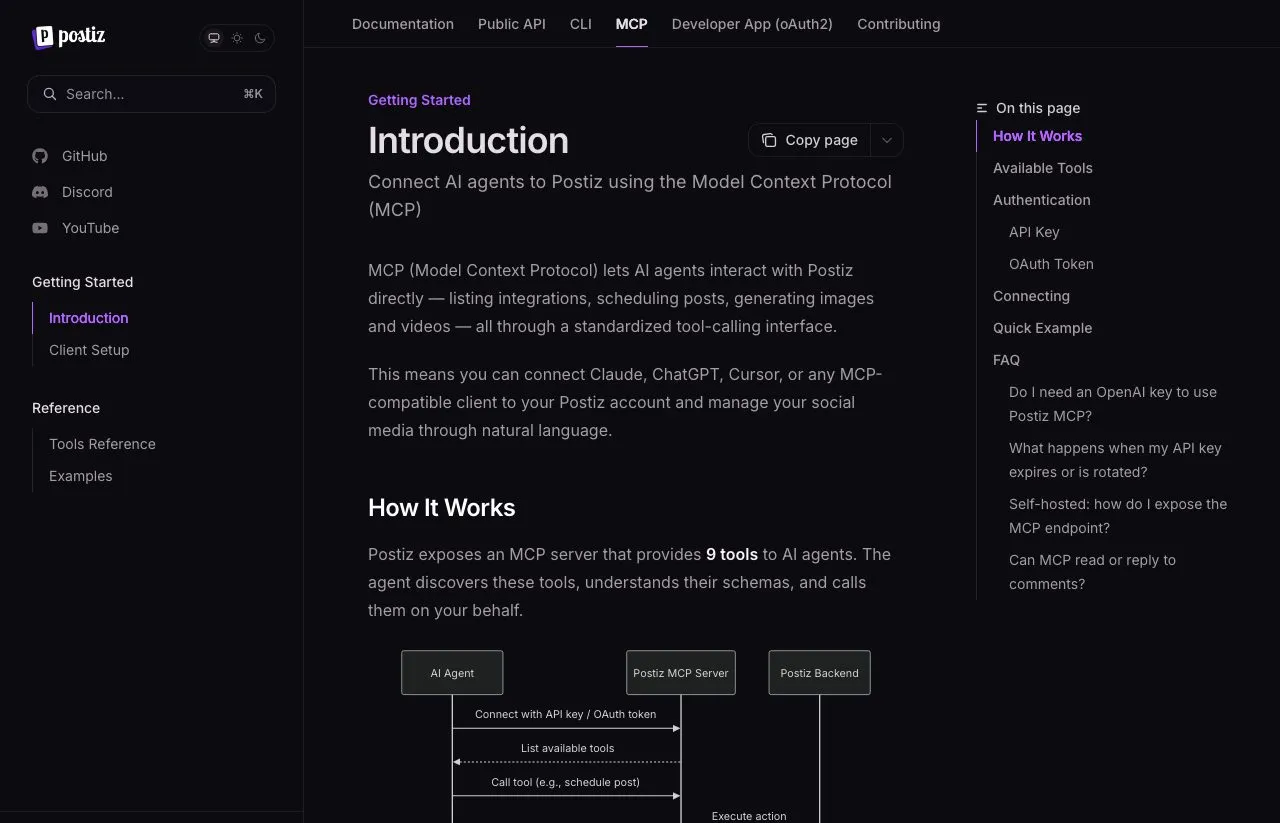
Task: Jump to FAQ section
Action: [x=1007, y=360]
